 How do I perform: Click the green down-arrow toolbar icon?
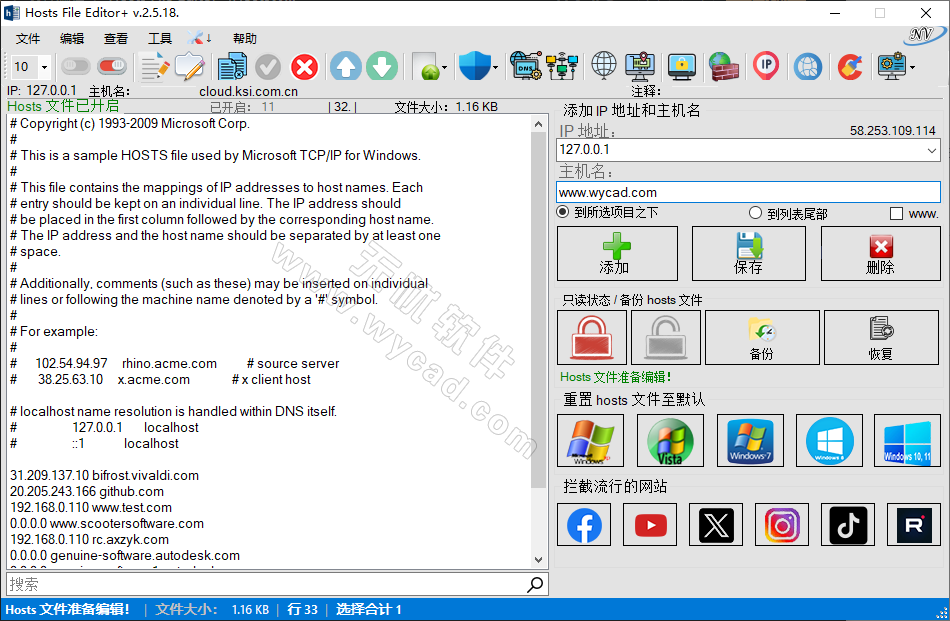click(382, 67)
